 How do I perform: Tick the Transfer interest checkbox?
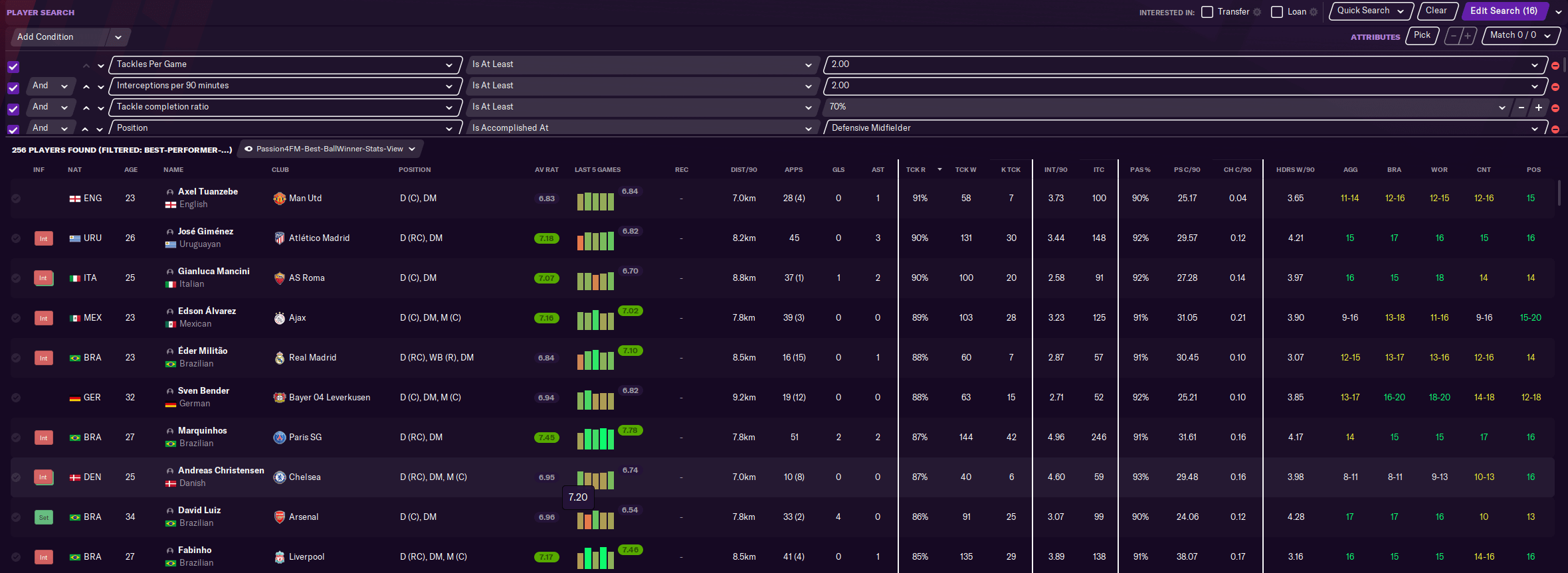[x=1207, y=12]
